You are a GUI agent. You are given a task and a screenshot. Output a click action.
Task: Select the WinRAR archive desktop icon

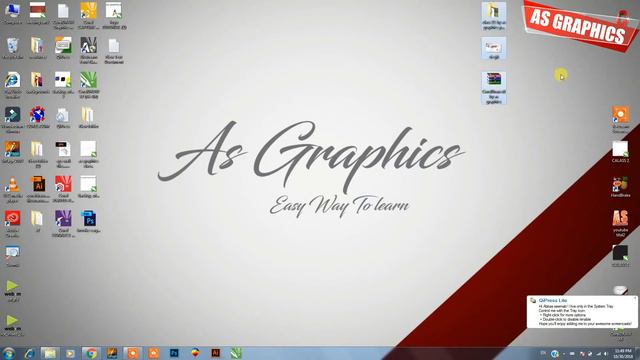coord(494,88)
